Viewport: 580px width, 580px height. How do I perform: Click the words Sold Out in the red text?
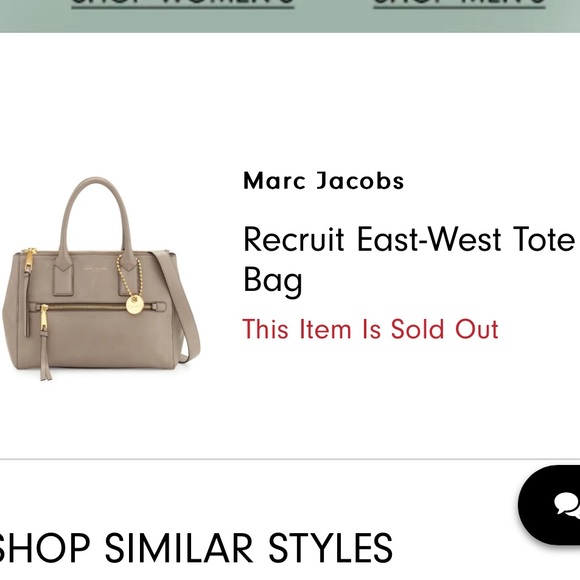click(445, 329)
